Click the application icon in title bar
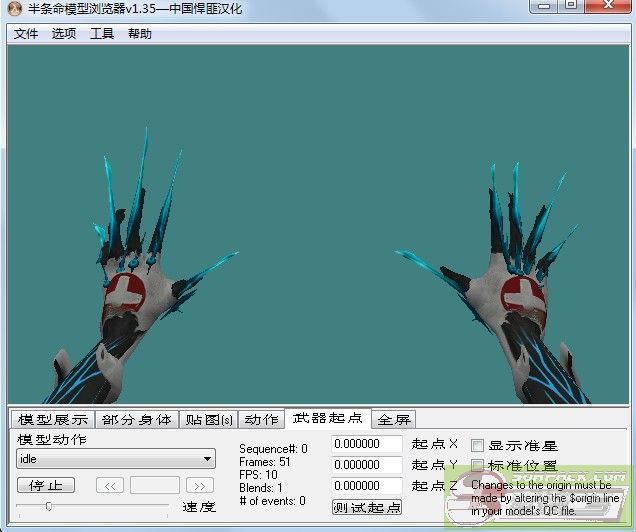636x532 pixels. click(x=15, y=9)
